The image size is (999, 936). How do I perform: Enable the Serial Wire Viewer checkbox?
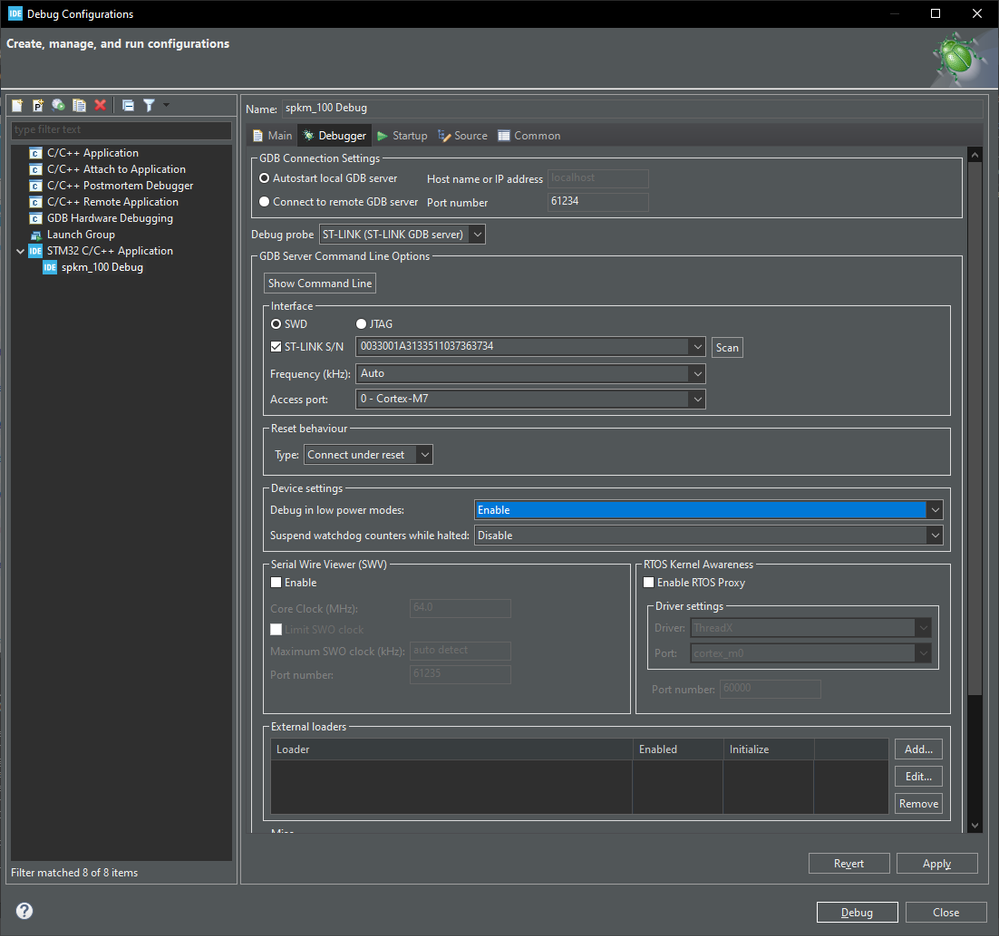click(x=276, y=582)
